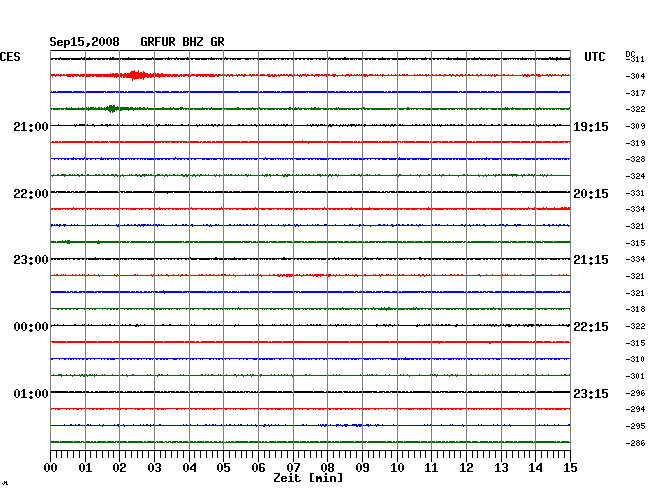Click the 07 minute axis label
Image resolution: width=650 pixels, height=494 pixels.
(x=293, y=468)
